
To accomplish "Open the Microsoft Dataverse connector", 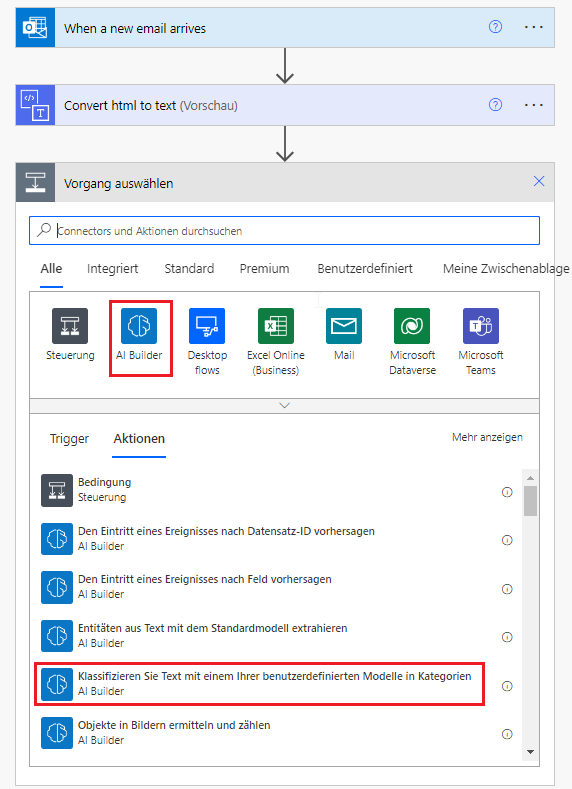I will 412,326.
